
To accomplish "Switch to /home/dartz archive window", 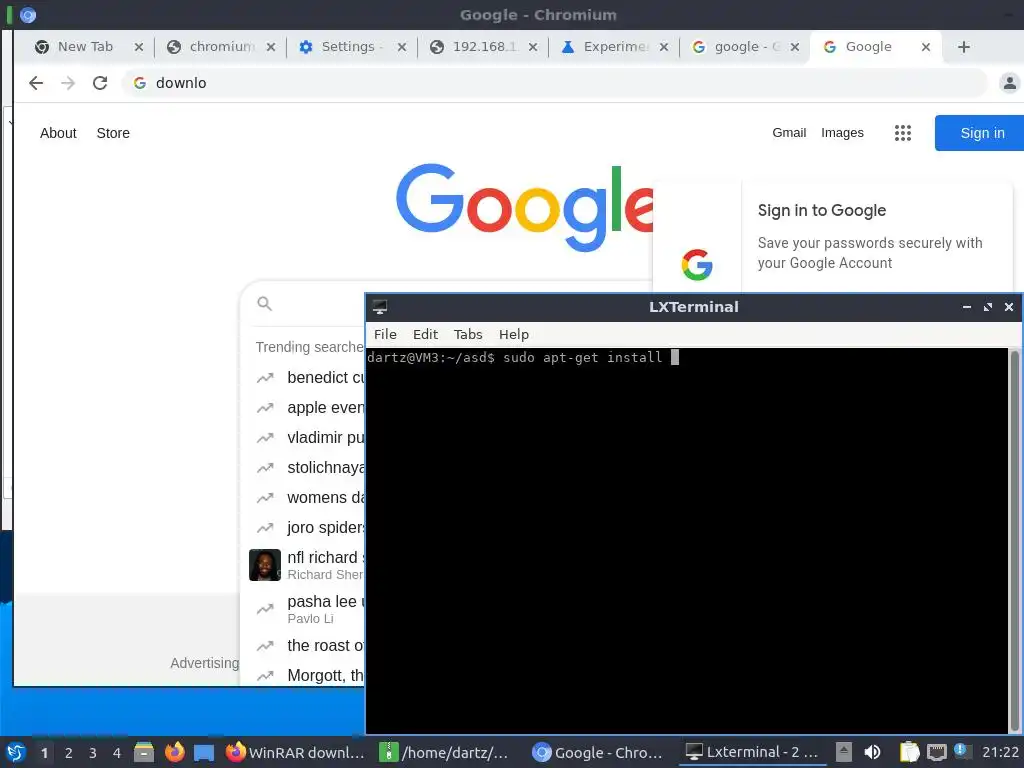I will [x=445, y=752].
